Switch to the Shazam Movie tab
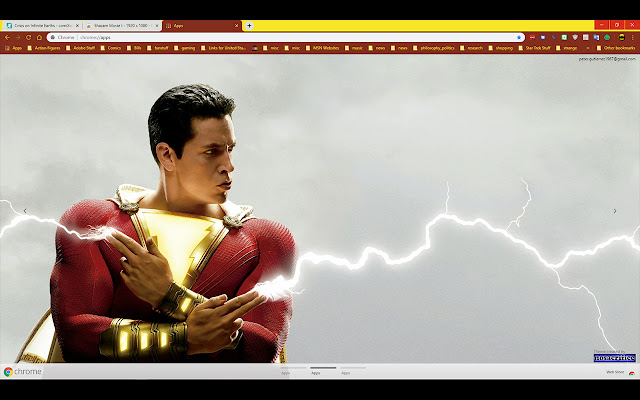This screenshot has width=640, height=400. coord(122,26)
